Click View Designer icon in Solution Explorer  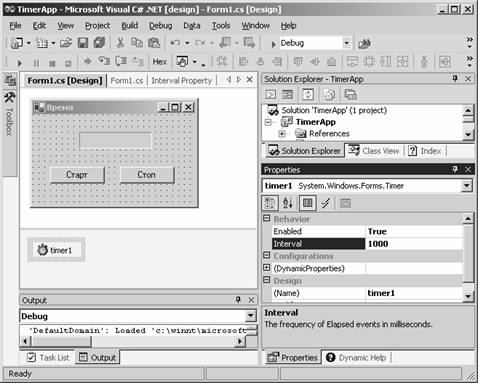[x=287, y=95]
